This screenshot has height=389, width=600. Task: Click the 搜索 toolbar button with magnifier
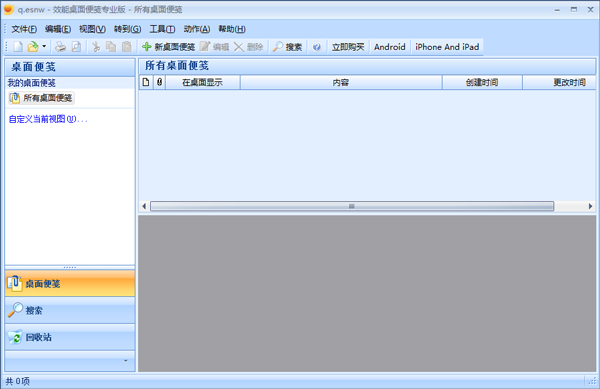coord(287,47)
